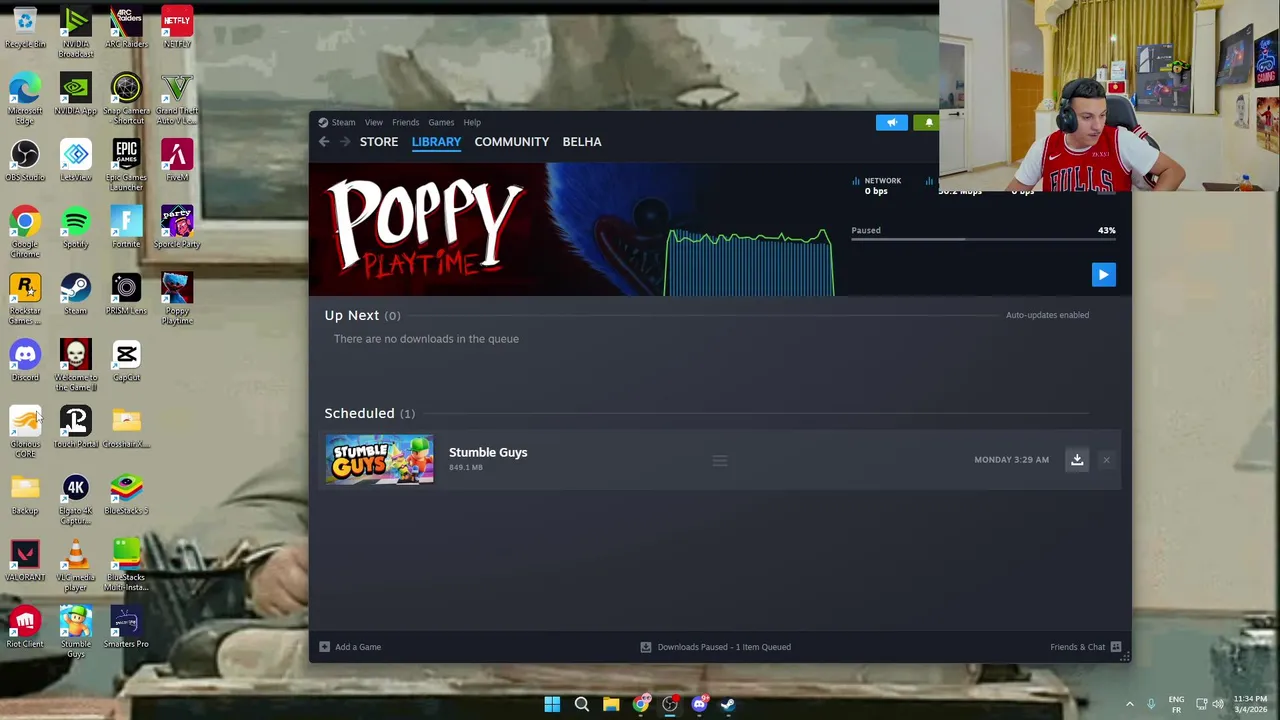The width and height of the screenshot is (1280, 720).
Task: Open taskbar Search magnifier
Action: tap(581, 704)
